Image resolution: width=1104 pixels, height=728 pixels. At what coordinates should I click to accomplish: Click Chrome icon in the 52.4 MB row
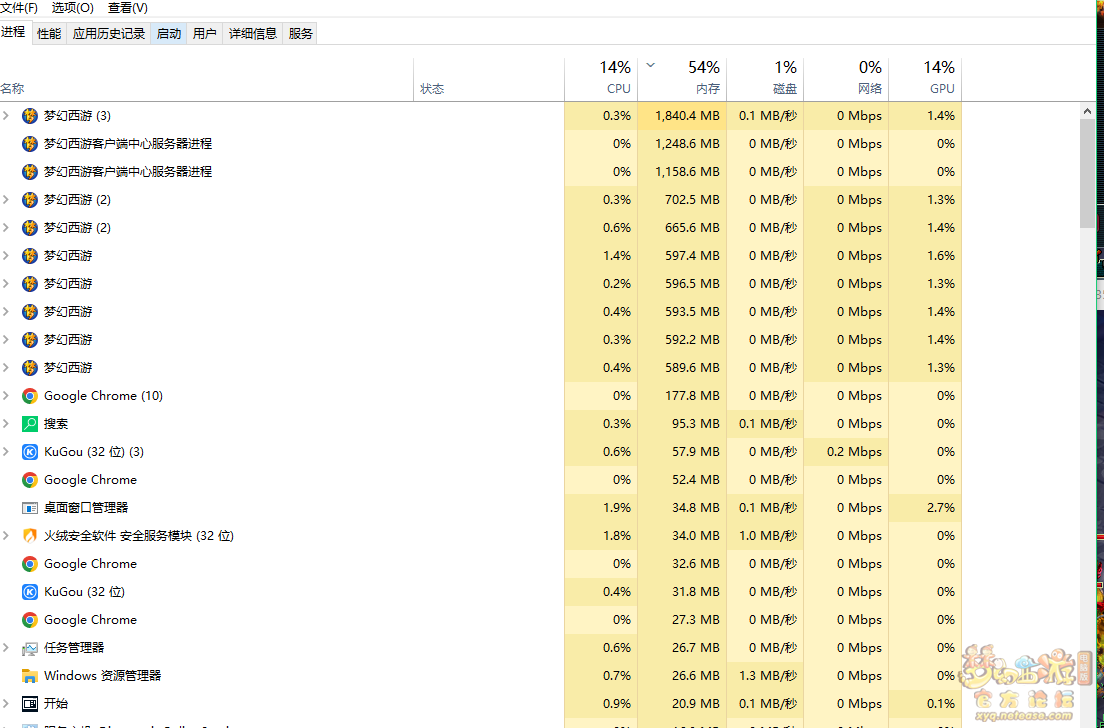click(30, 480)
